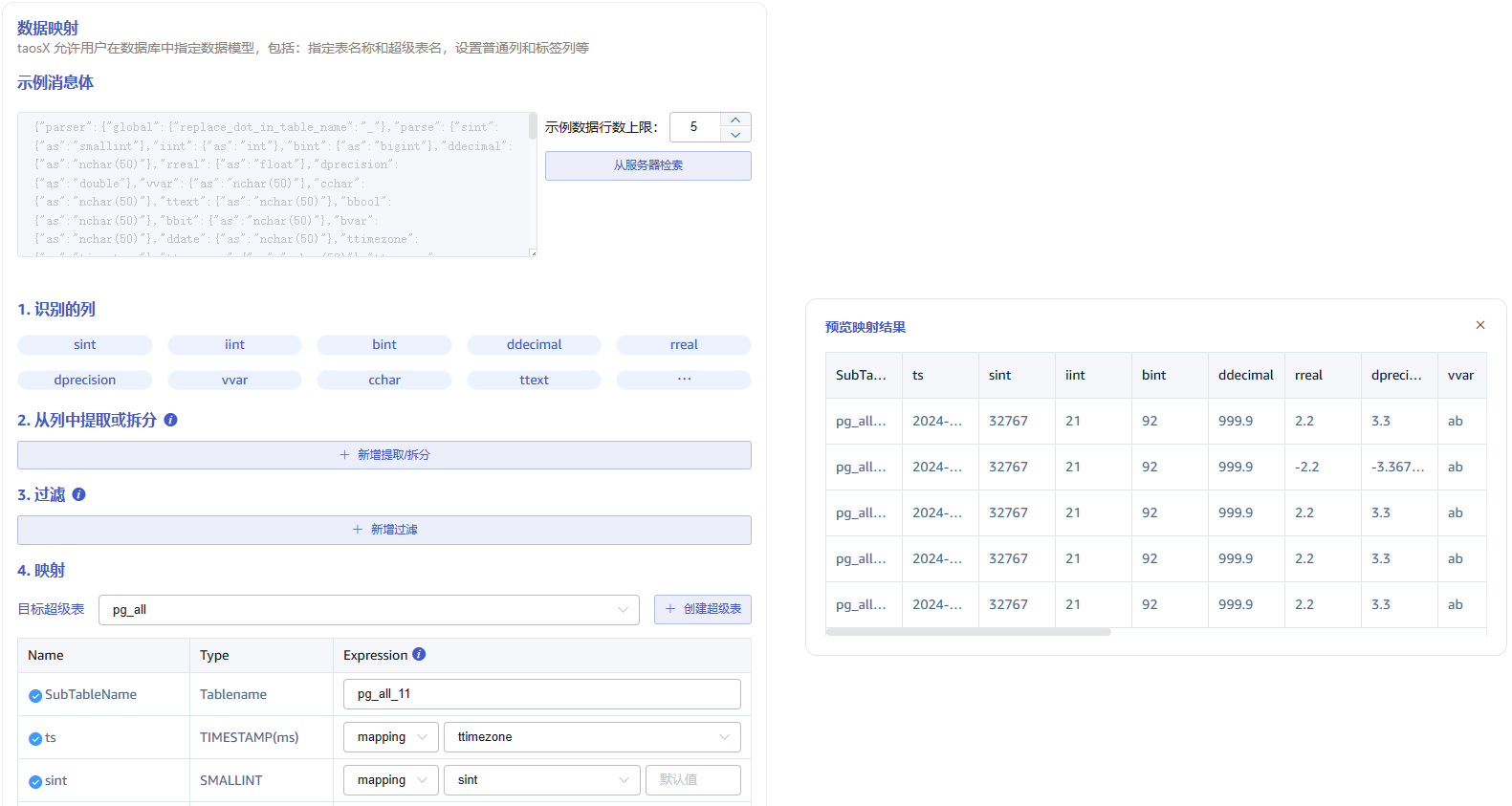Click the add filter button
1512x806 pixels.
[x=383, y=530]
